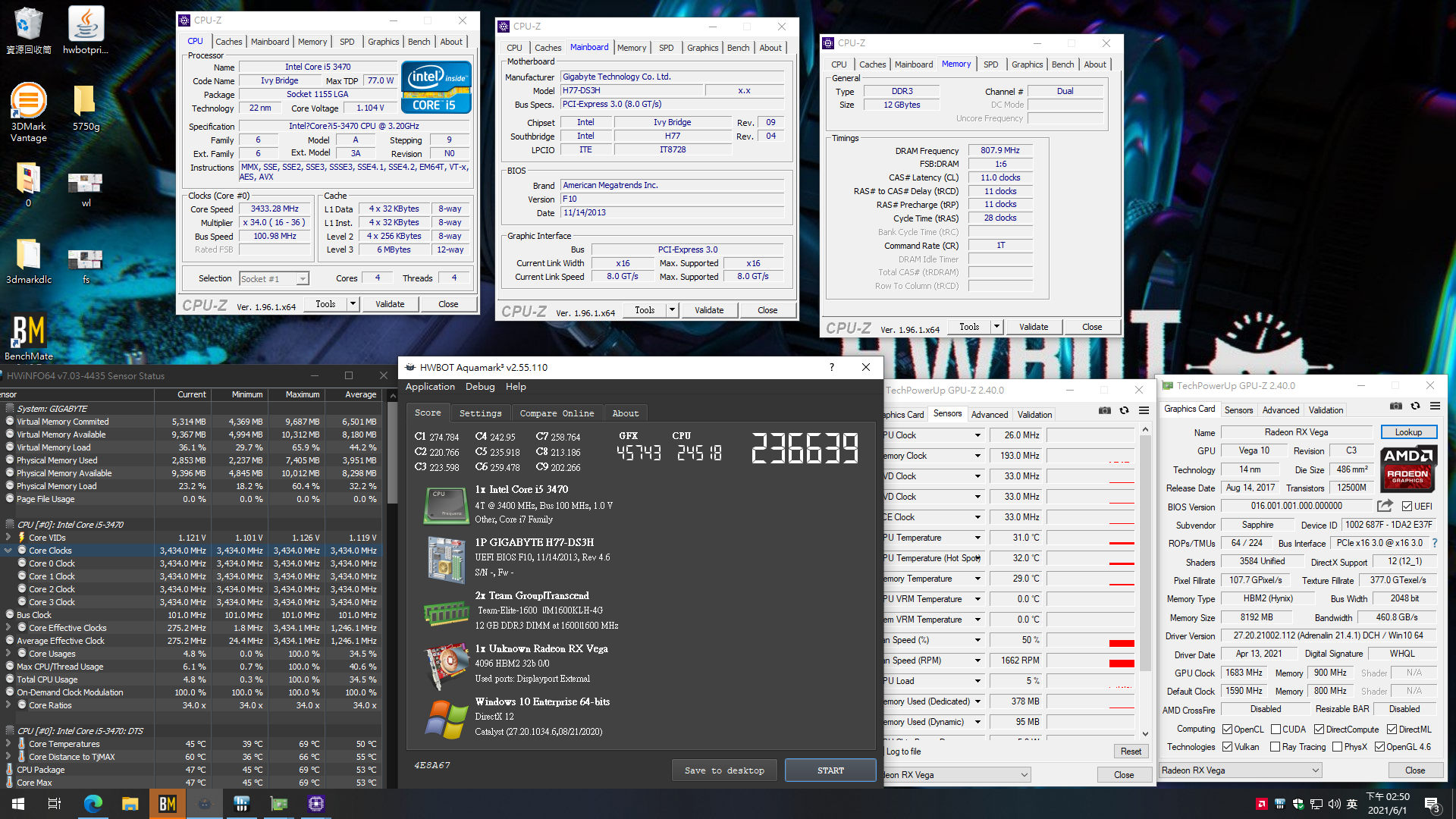Click Bus Interface question mark in GPU-Z
Viewport: 1456px width, 819px height.
(x=1435, y=543)
